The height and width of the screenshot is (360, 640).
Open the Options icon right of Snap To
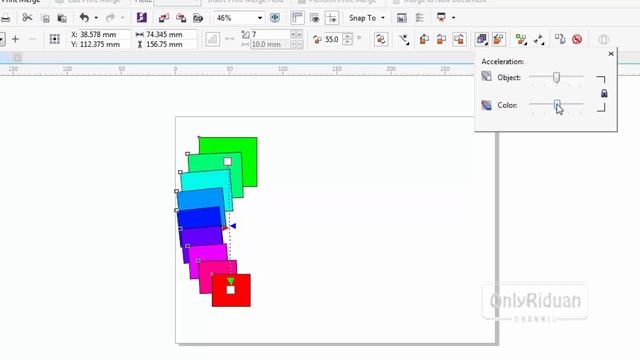pyautogui.click(x=402, y=18)
